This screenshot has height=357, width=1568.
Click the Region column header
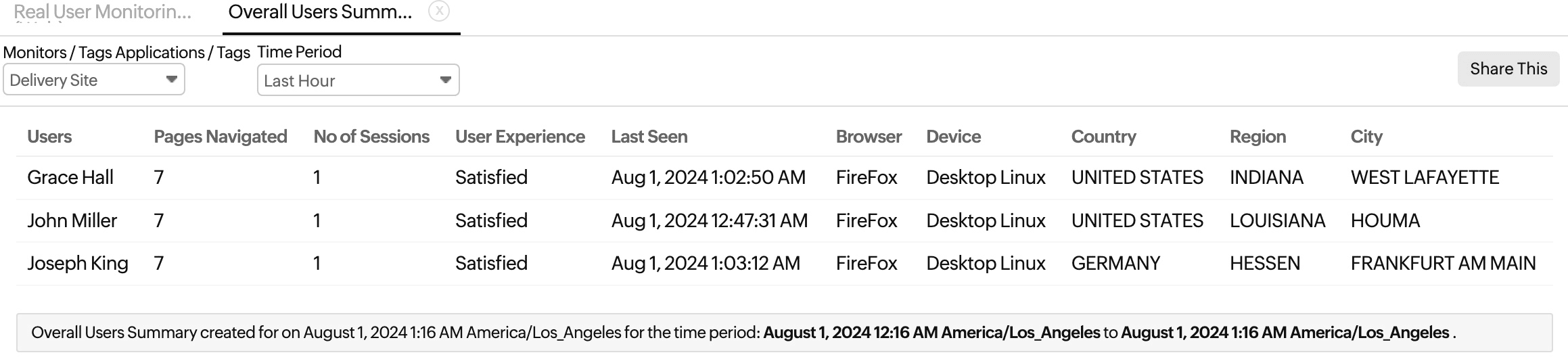click(1258, 137)
